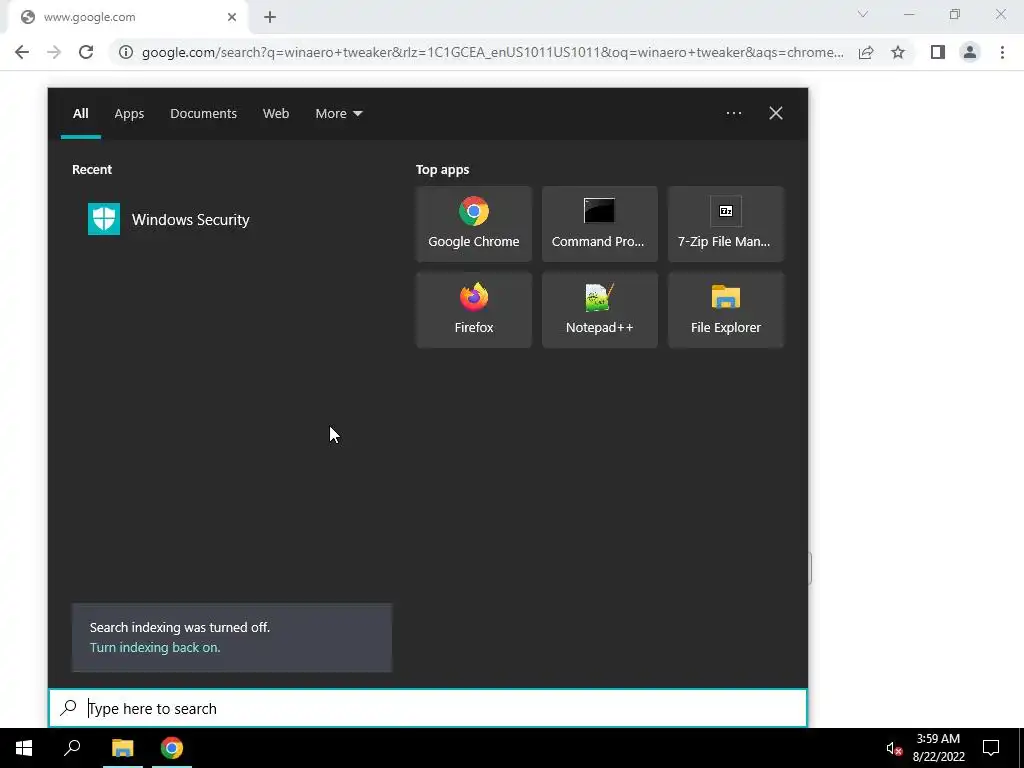Click the Windows Start button
The image size is (1024, 768).
coord(24,748)
